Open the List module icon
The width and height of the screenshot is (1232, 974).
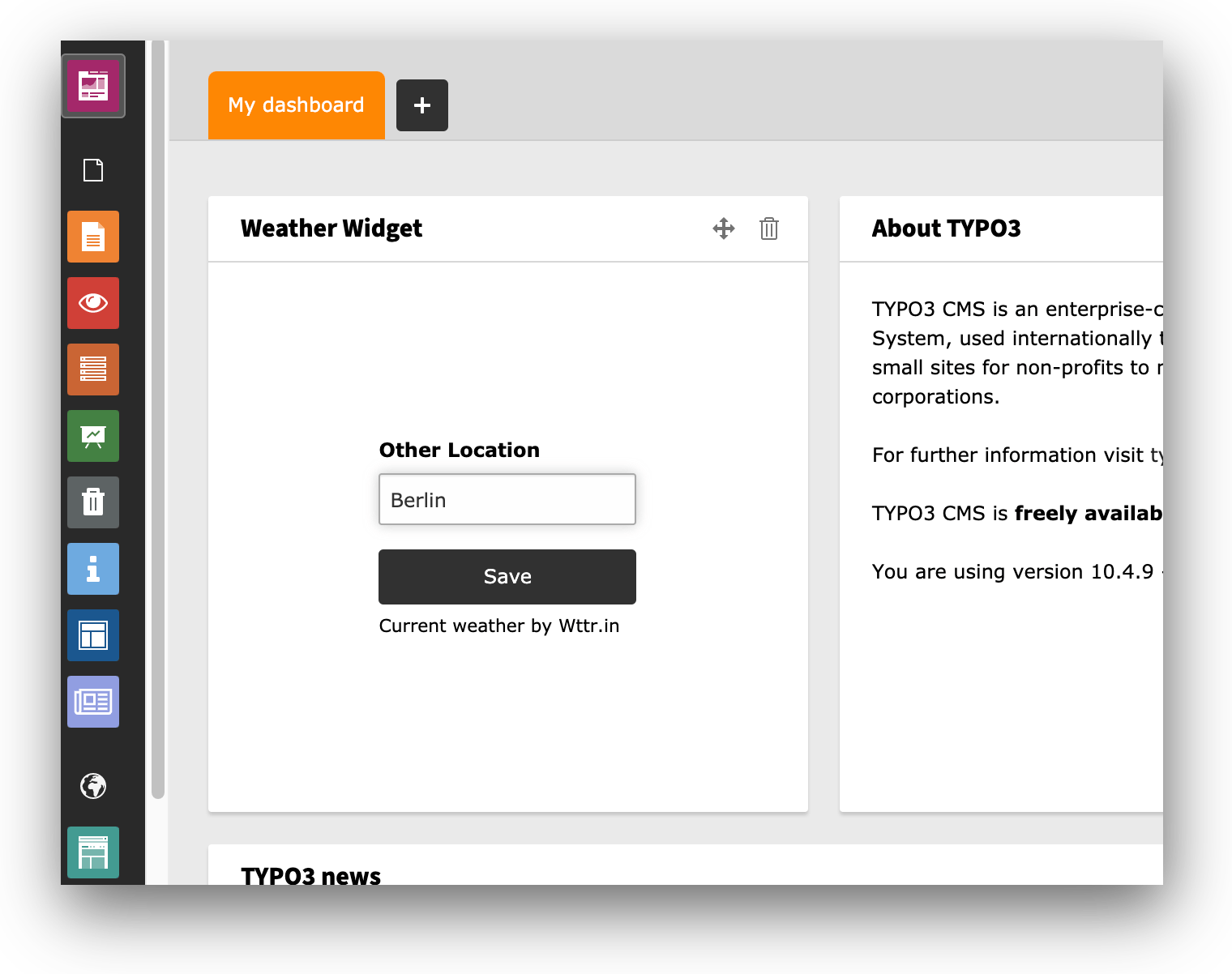pyautogui.click(x=93, y=370)
